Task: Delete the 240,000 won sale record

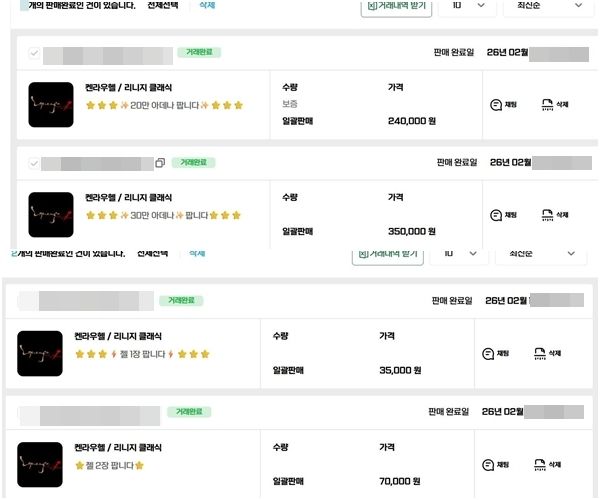Action: pyautogui.click(x=554, y=103)
